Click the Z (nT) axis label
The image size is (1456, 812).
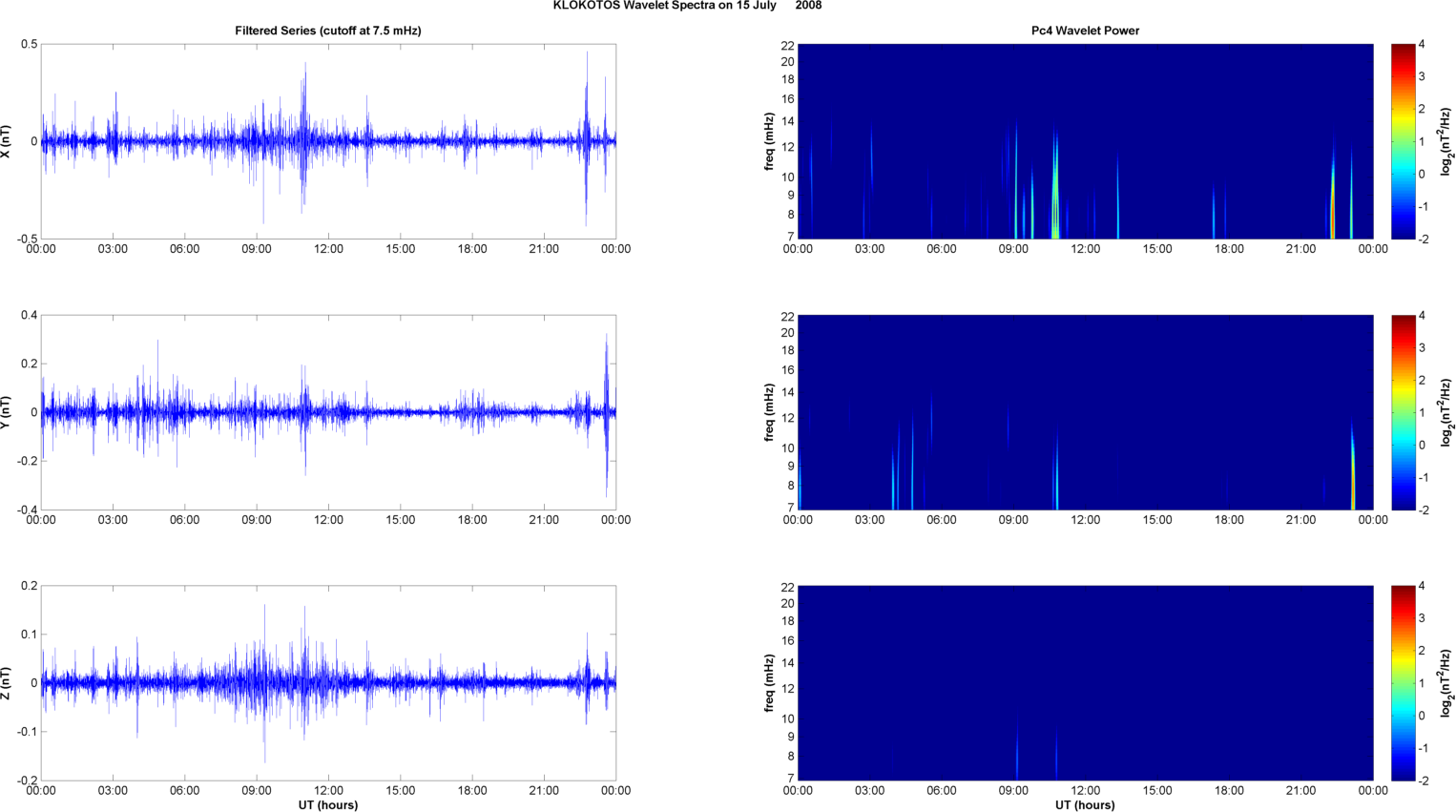[x=6, y=683]
